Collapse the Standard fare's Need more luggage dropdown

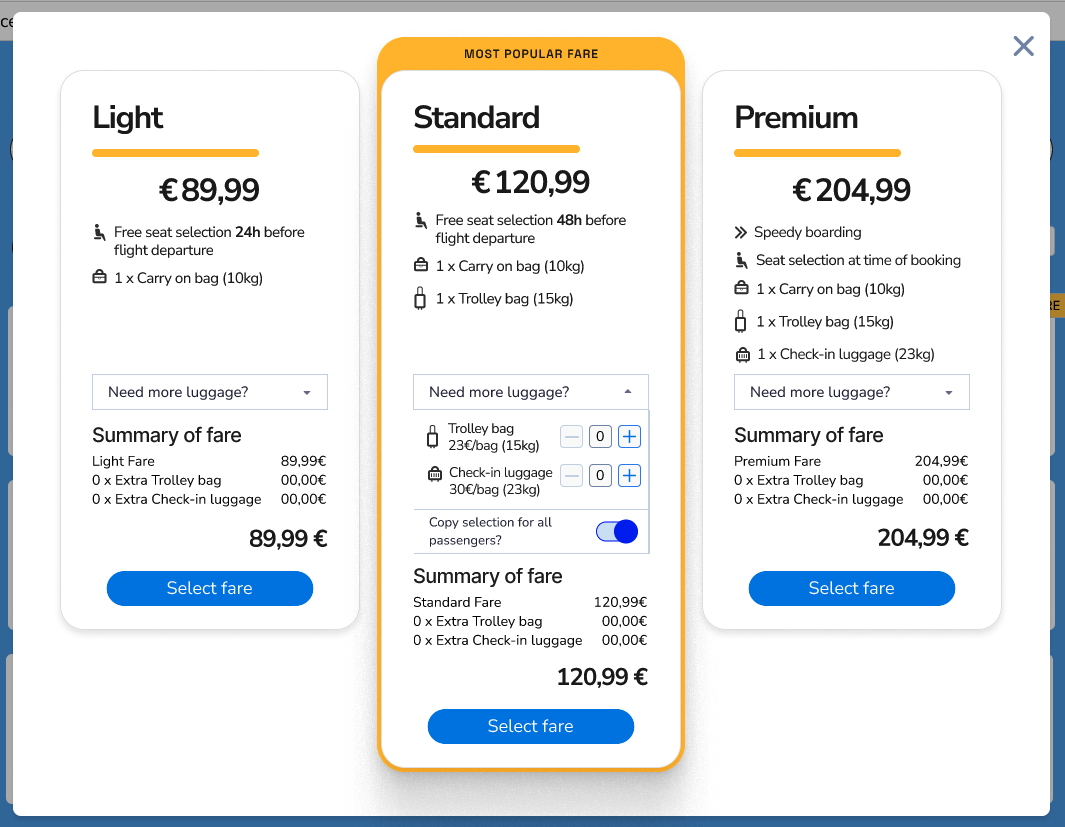point(530,392)
